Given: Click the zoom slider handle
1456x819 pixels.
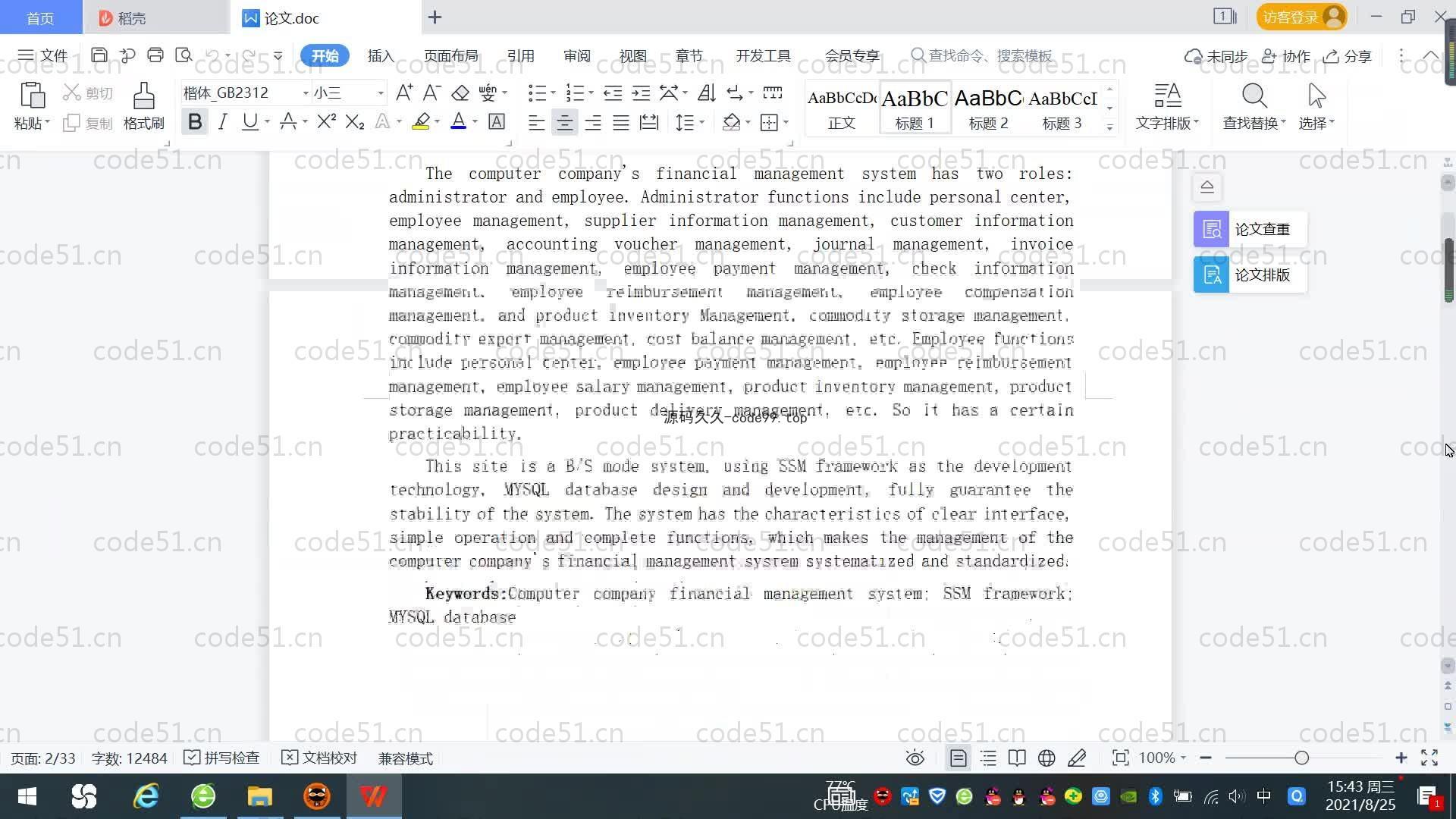Looking at the screenshot, I should click(x=1301, y=758).
